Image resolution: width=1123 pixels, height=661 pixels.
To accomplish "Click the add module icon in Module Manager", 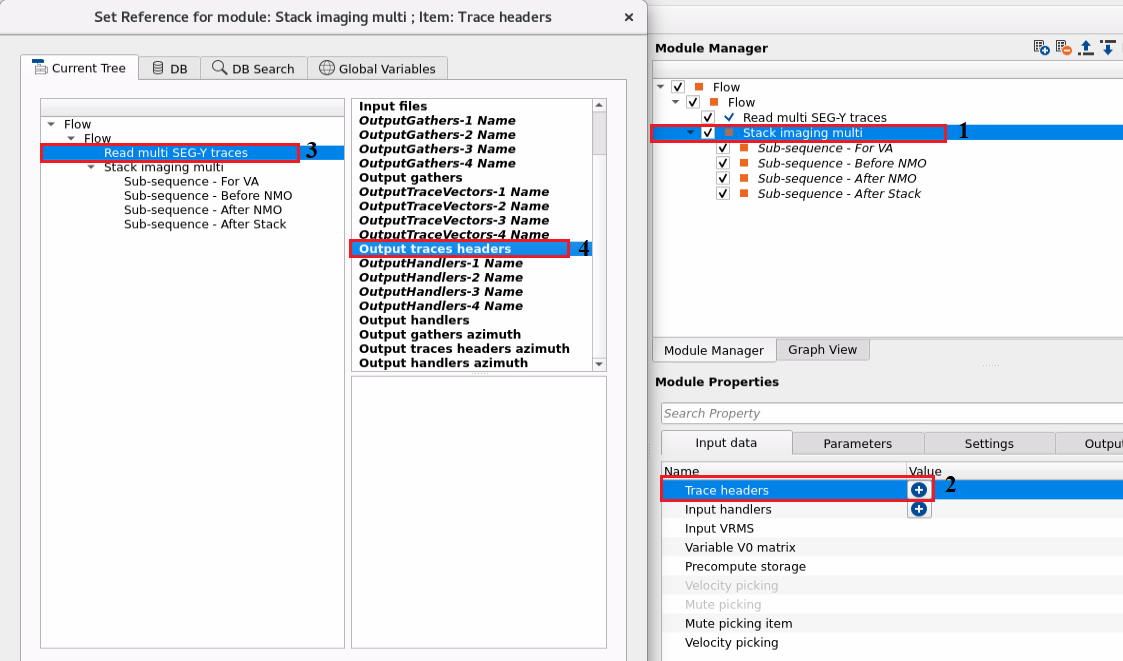I will (x=1041, y=48).
